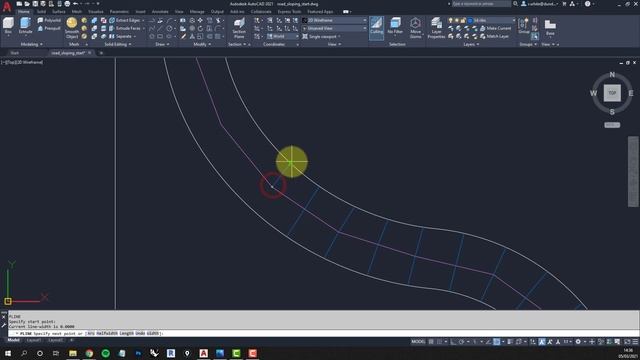This screenshot has height=360, width=640.
Task: Close the road_sloping_start drawing tab
Action: 90,53
